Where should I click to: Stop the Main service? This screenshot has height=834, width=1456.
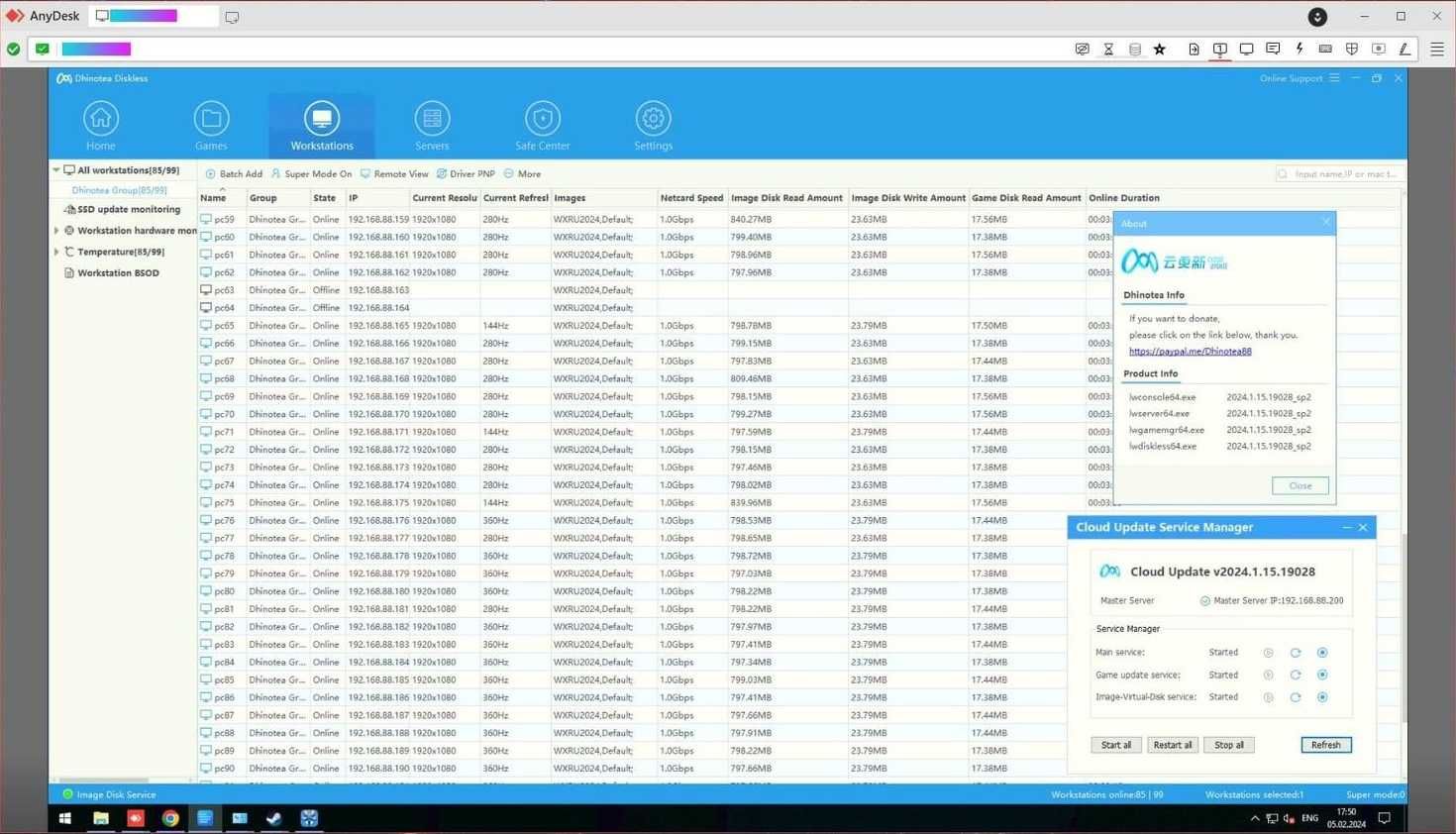1322,653
